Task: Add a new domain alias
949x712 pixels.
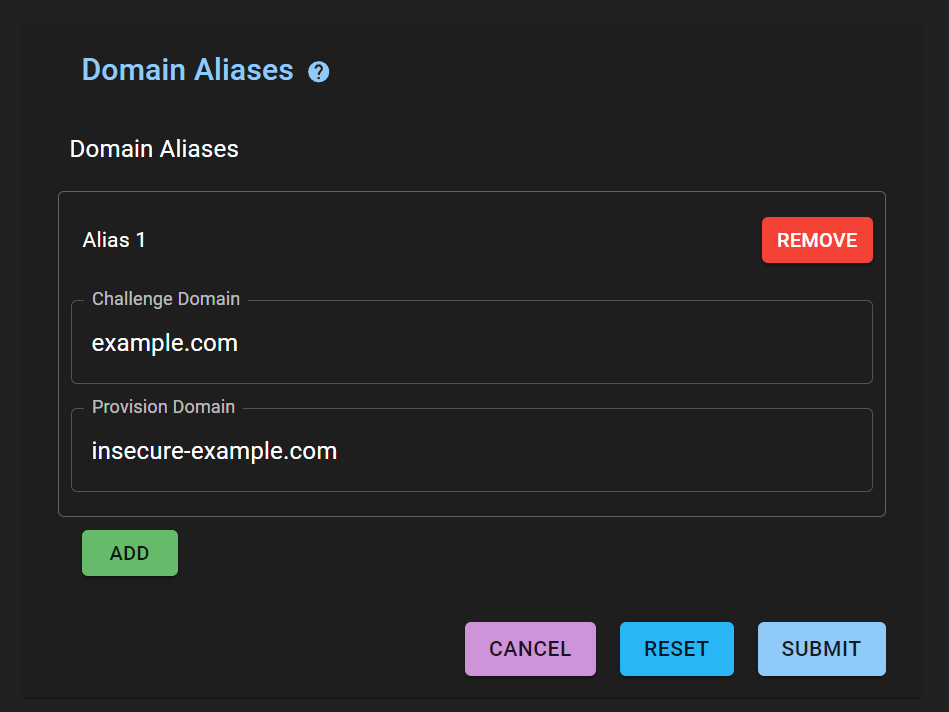Action: [x=130, y=553]
